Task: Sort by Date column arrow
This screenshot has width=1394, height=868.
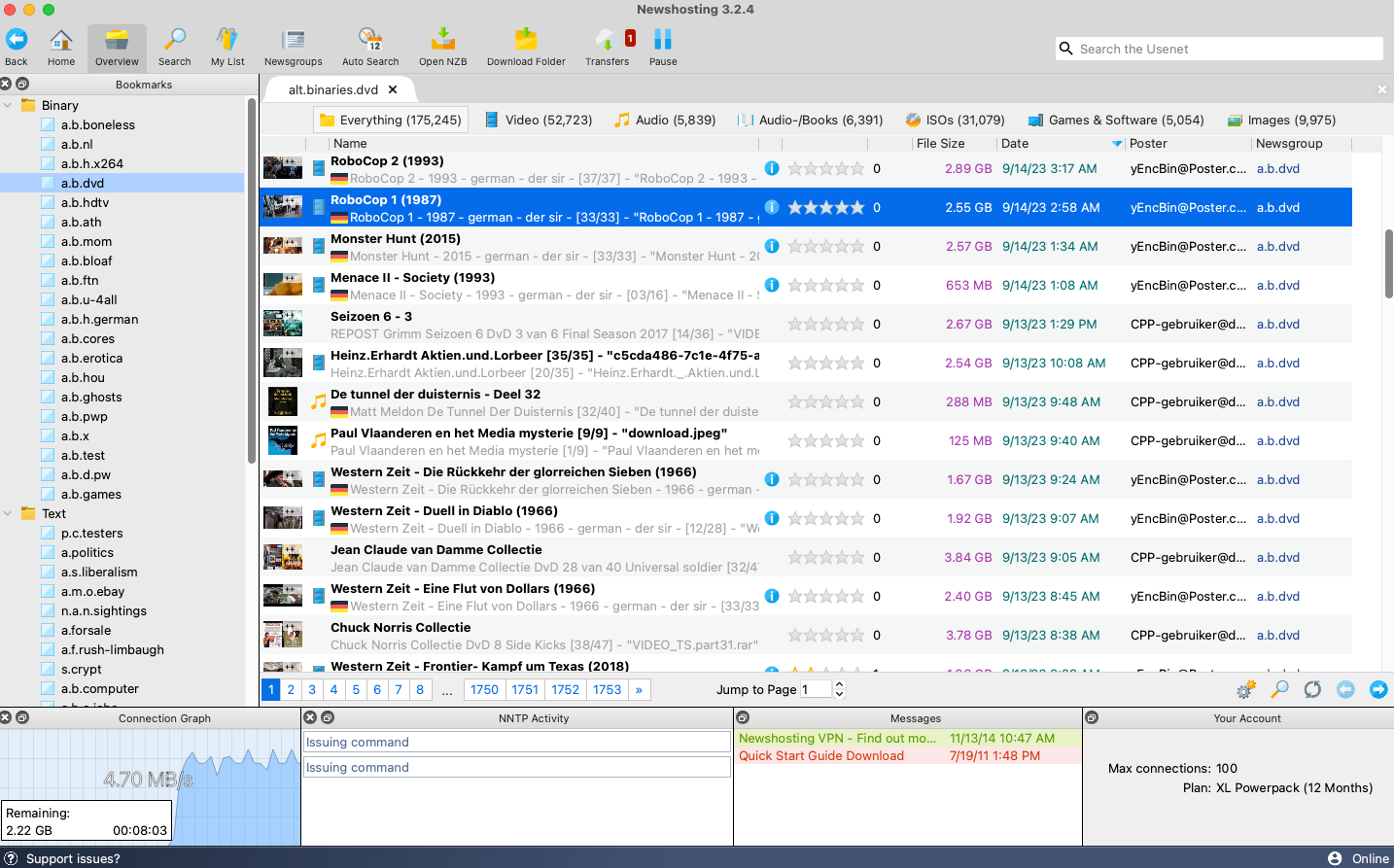Action: point(1117,144)
